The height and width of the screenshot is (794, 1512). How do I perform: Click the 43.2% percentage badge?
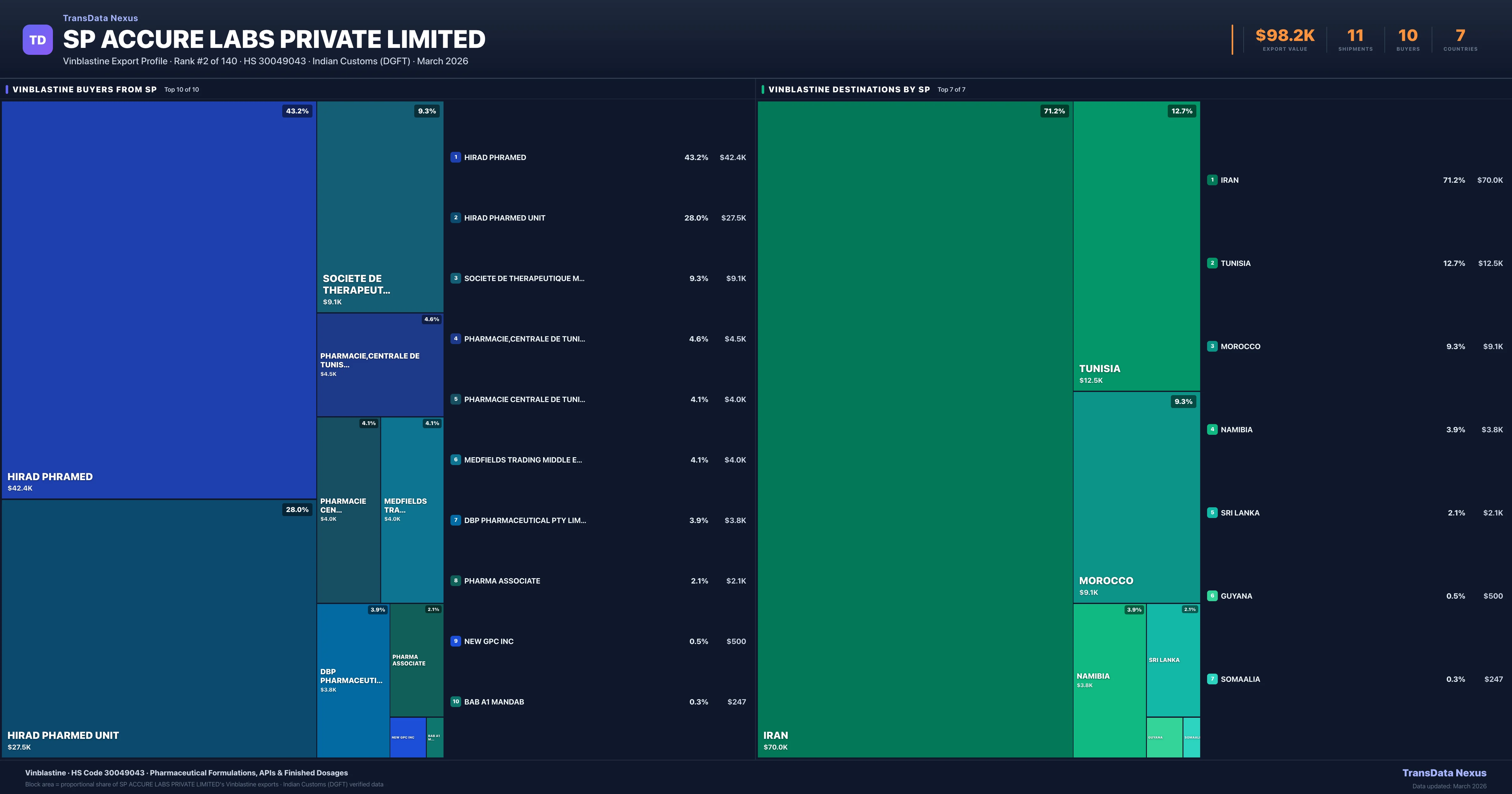[x=297, y=111]
